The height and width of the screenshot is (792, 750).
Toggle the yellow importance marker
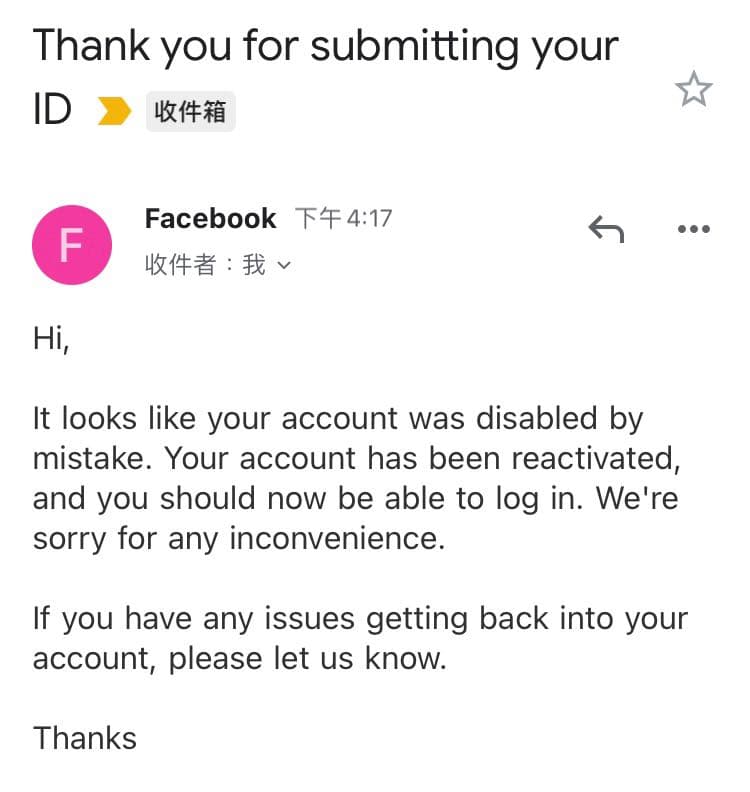pyautogui.click(x=114, y=112)
